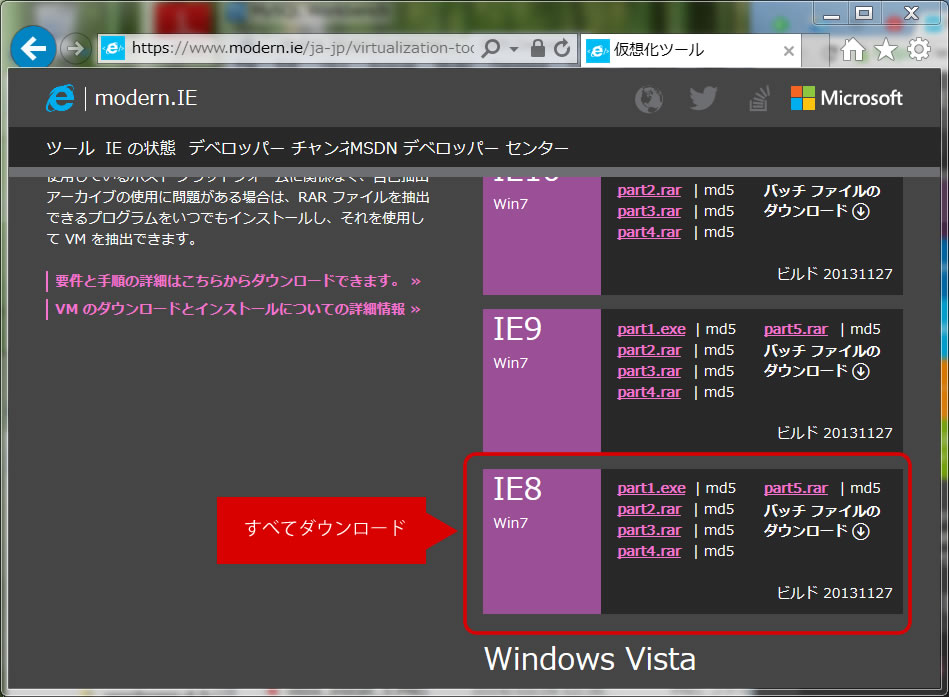
Task: Download IE8 part1.exe
Action: pyautogui.click(x=651, y=488)
